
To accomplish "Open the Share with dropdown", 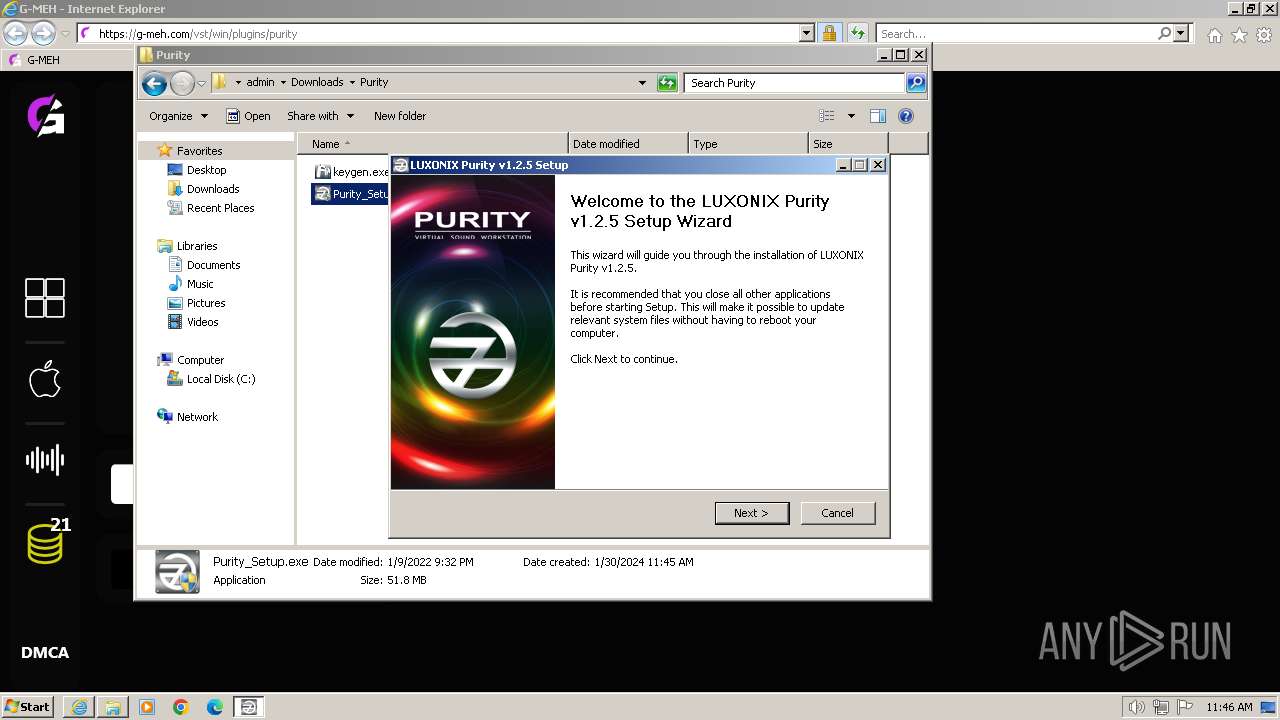I will tap(321, 116).
